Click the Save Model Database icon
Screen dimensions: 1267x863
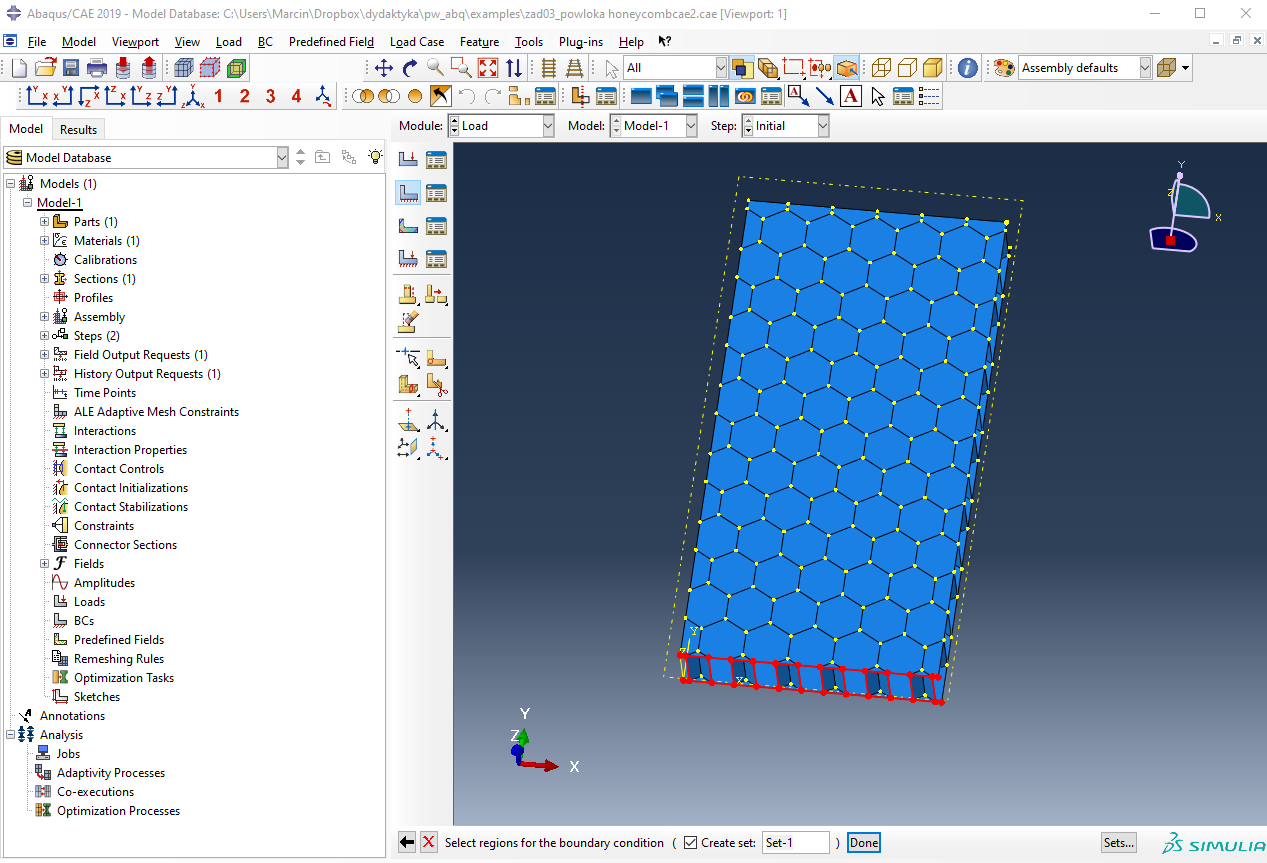(x=71, y=68)
